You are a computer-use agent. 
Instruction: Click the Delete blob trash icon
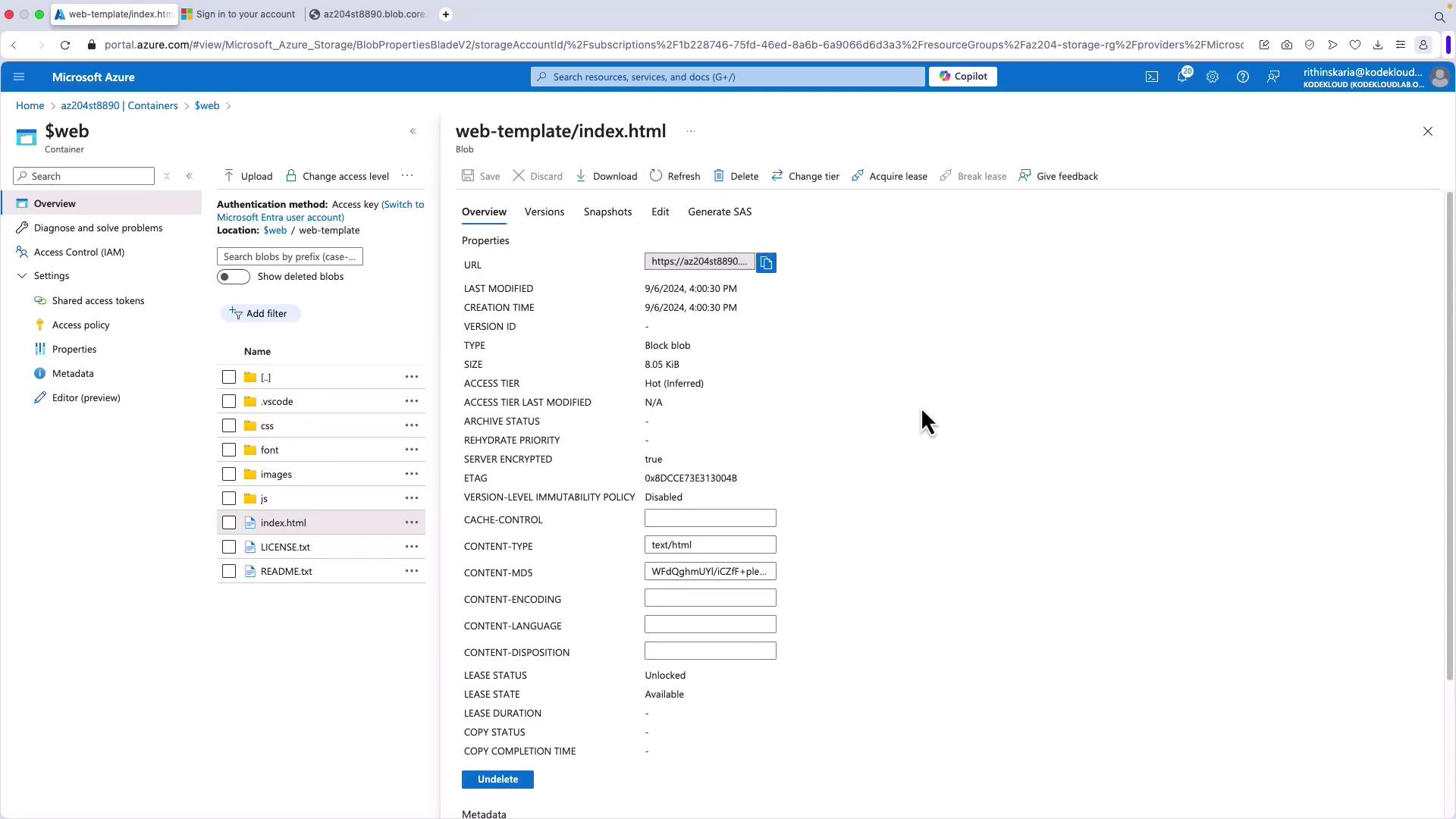(718, 176)
